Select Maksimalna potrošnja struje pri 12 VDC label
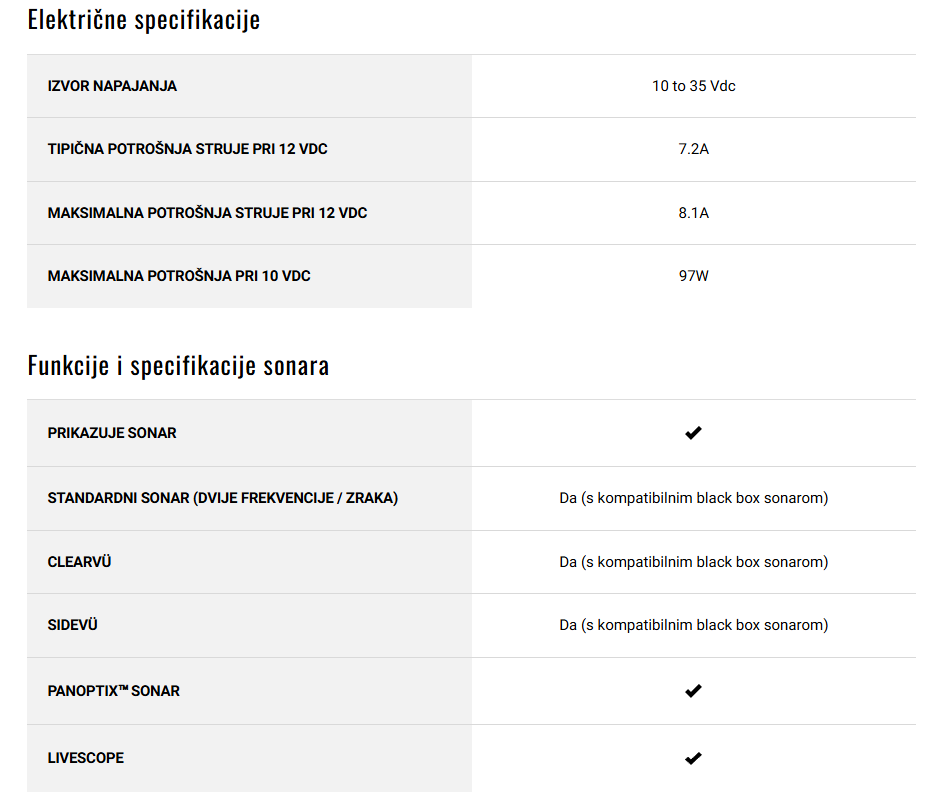951x808 pixels. click(x=207, y=213)
